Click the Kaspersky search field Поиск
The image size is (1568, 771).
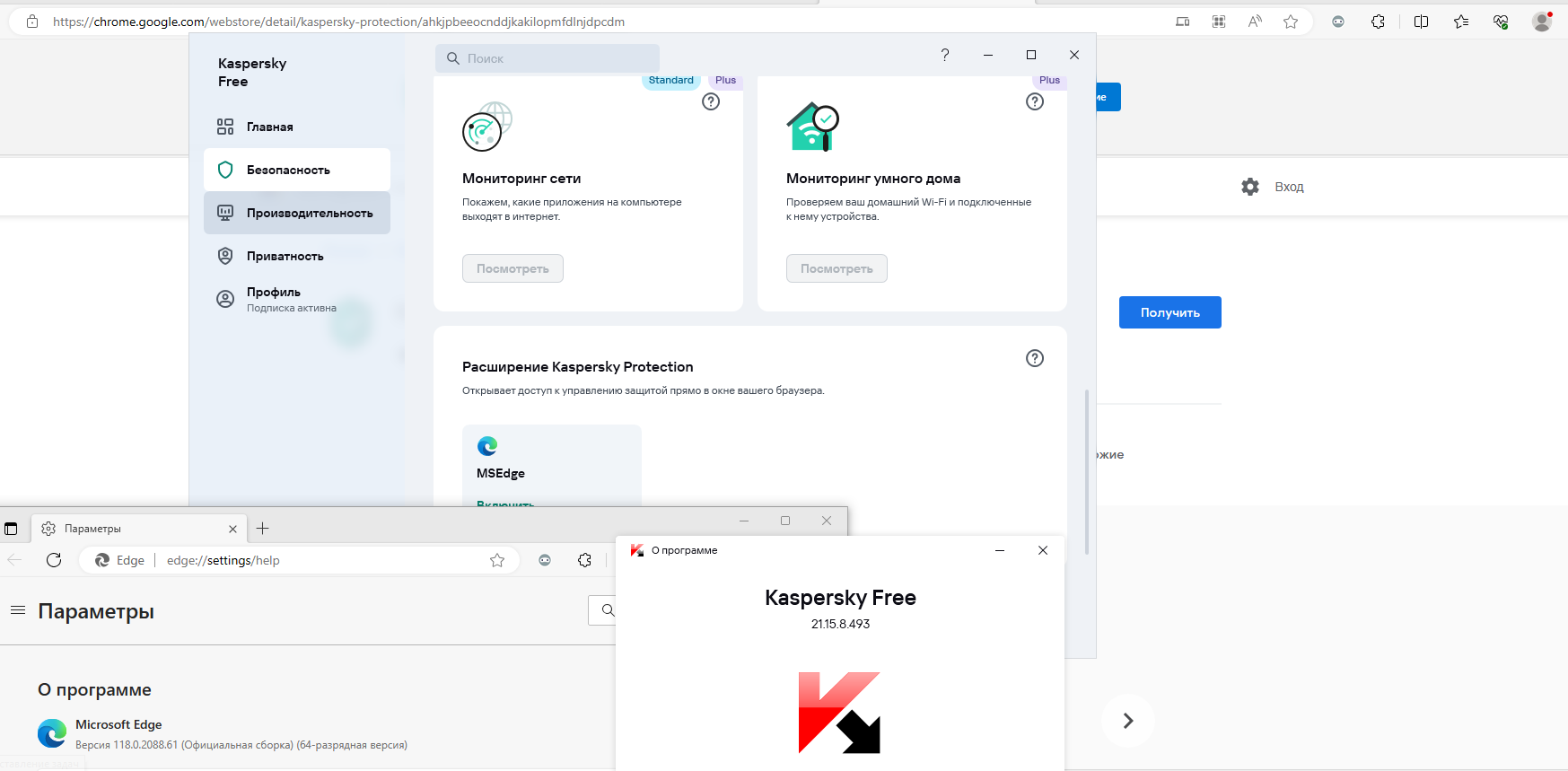[x=547, y=58]
